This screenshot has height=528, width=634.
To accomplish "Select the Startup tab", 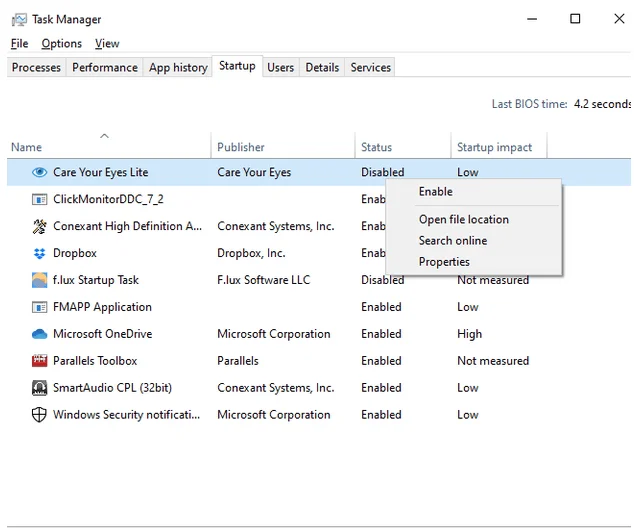I will coord(237,66).
